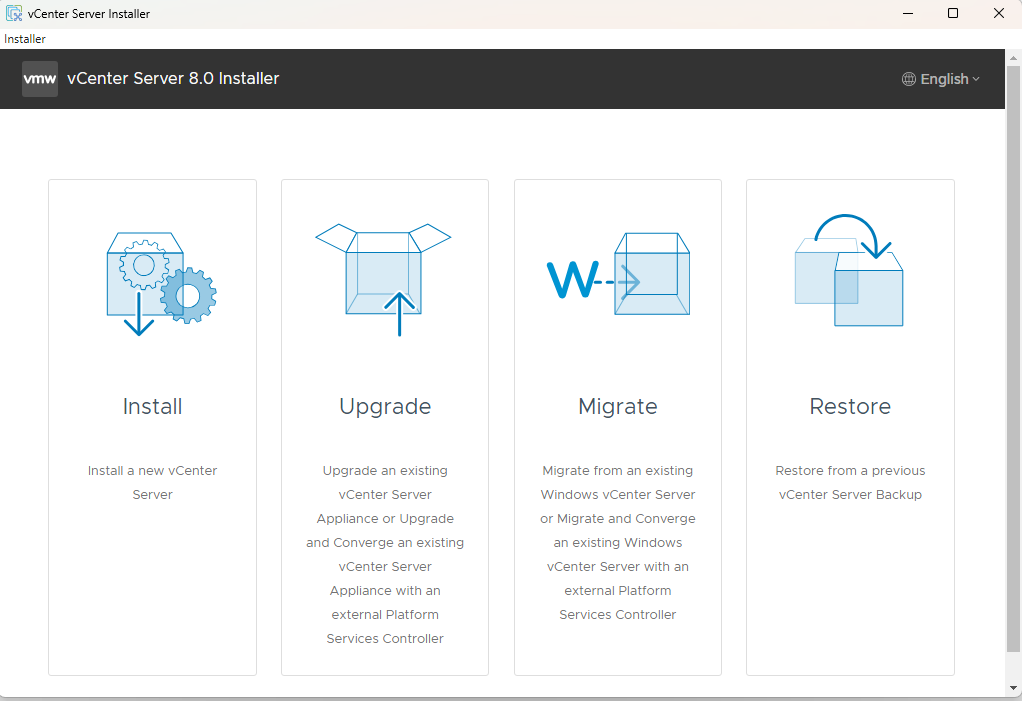The width and height of the screenshot is (1022, 701).
Task: Click 'Upgrade an existing vCenter Server Appliance' description
Action: [x=385, y=554]
